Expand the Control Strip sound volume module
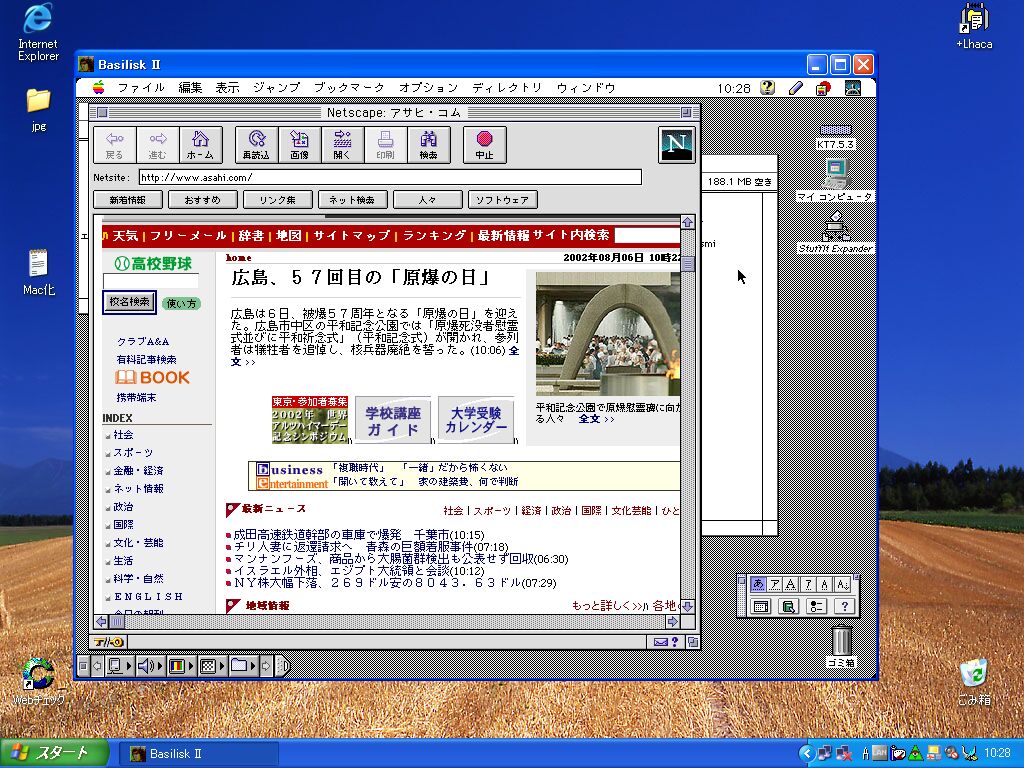Screen dimensions: 1024x768 click(150, 666)
